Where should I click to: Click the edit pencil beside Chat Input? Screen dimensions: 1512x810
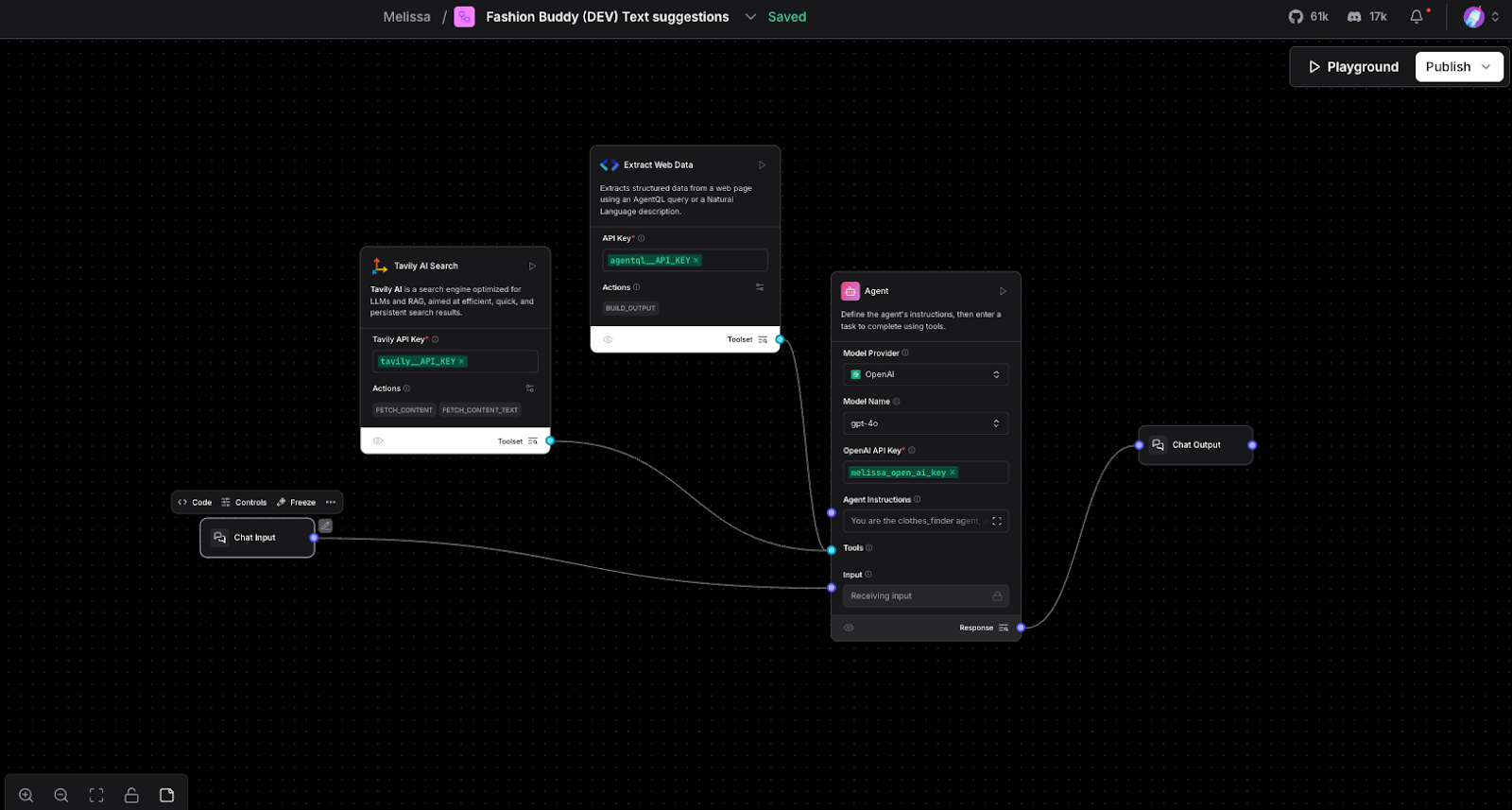[325, 526]
